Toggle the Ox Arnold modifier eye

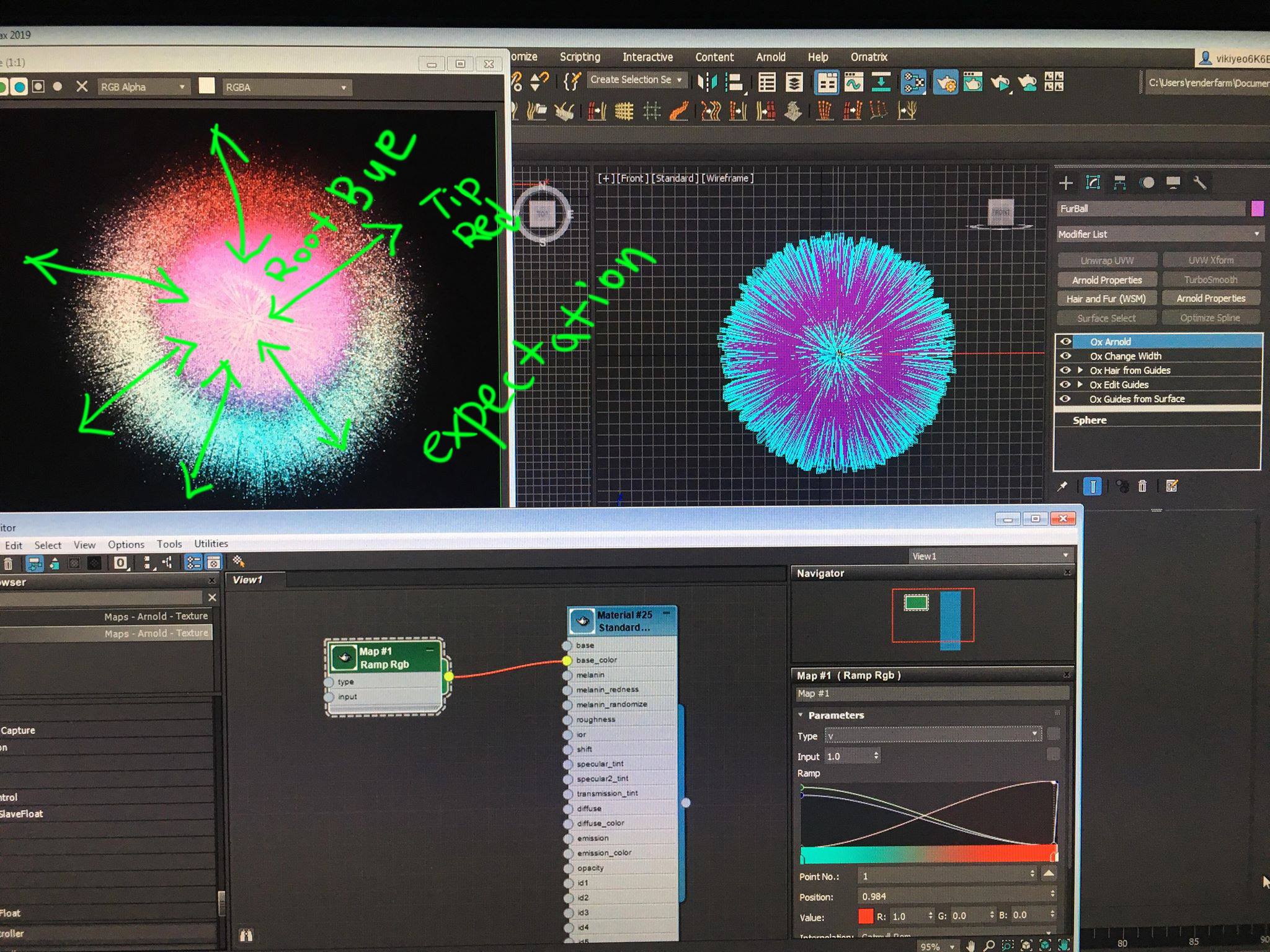point(1065,342)
